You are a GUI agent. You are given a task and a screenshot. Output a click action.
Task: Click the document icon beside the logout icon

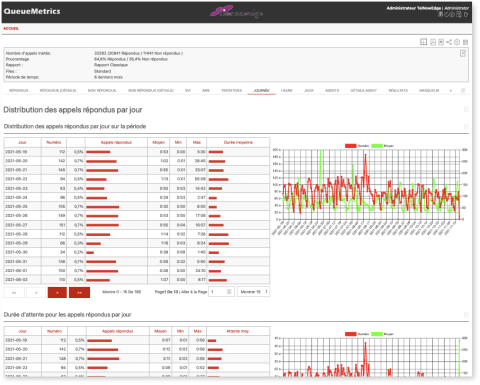(459, 14)
